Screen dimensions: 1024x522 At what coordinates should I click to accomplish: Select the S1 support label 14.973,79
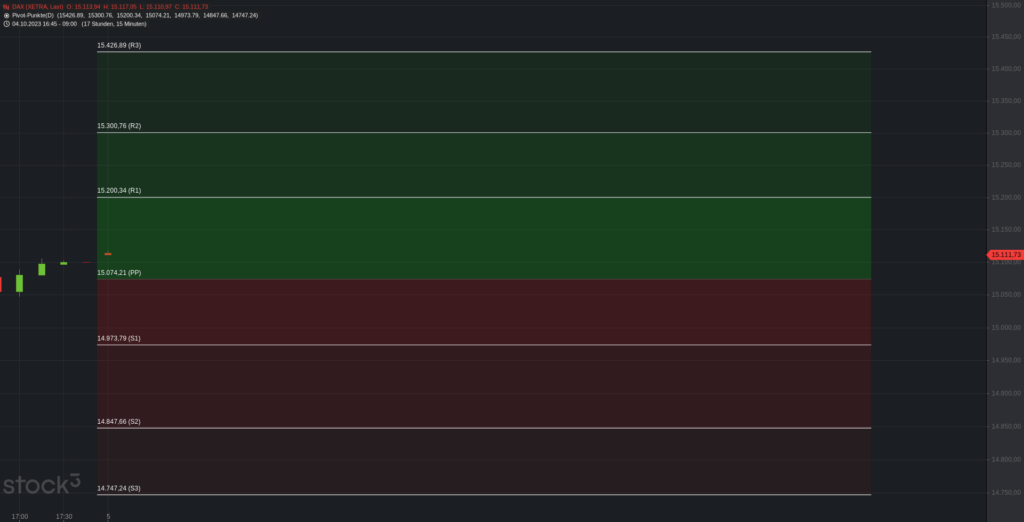pyautogui.click(x=119, y=338)
